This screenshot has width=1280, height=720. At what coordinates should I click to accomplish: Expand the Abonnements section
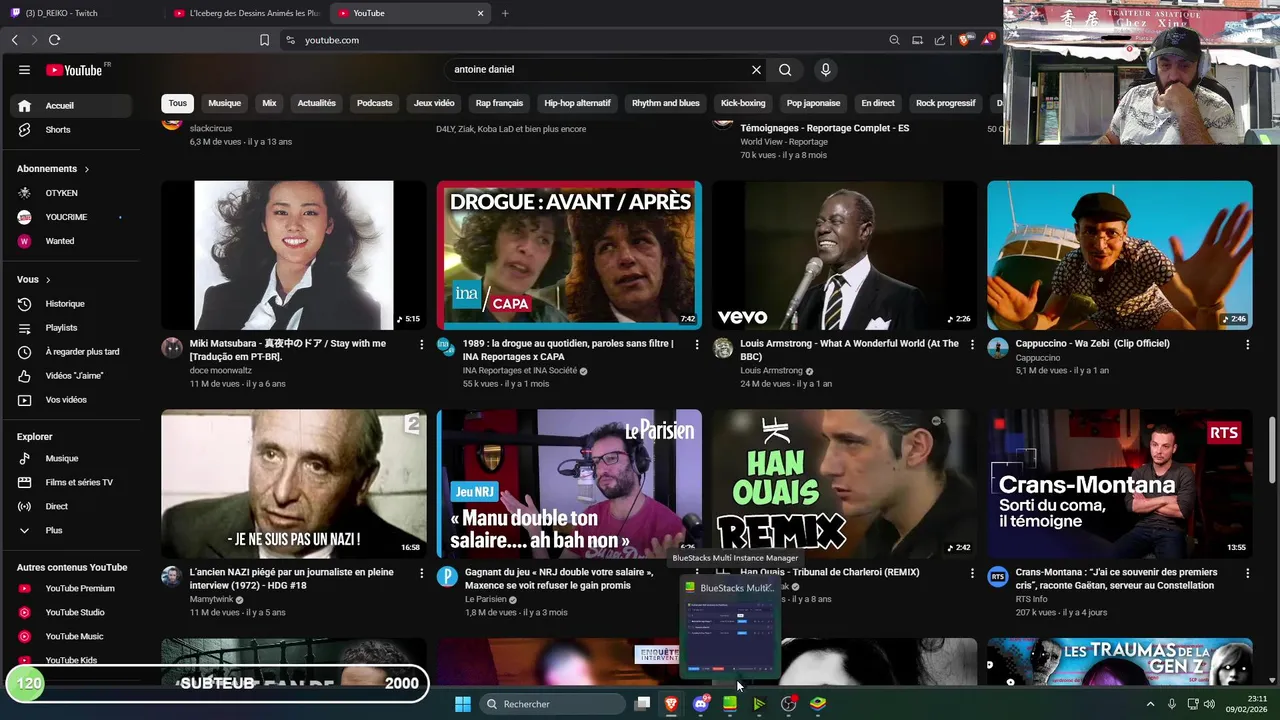53,169
